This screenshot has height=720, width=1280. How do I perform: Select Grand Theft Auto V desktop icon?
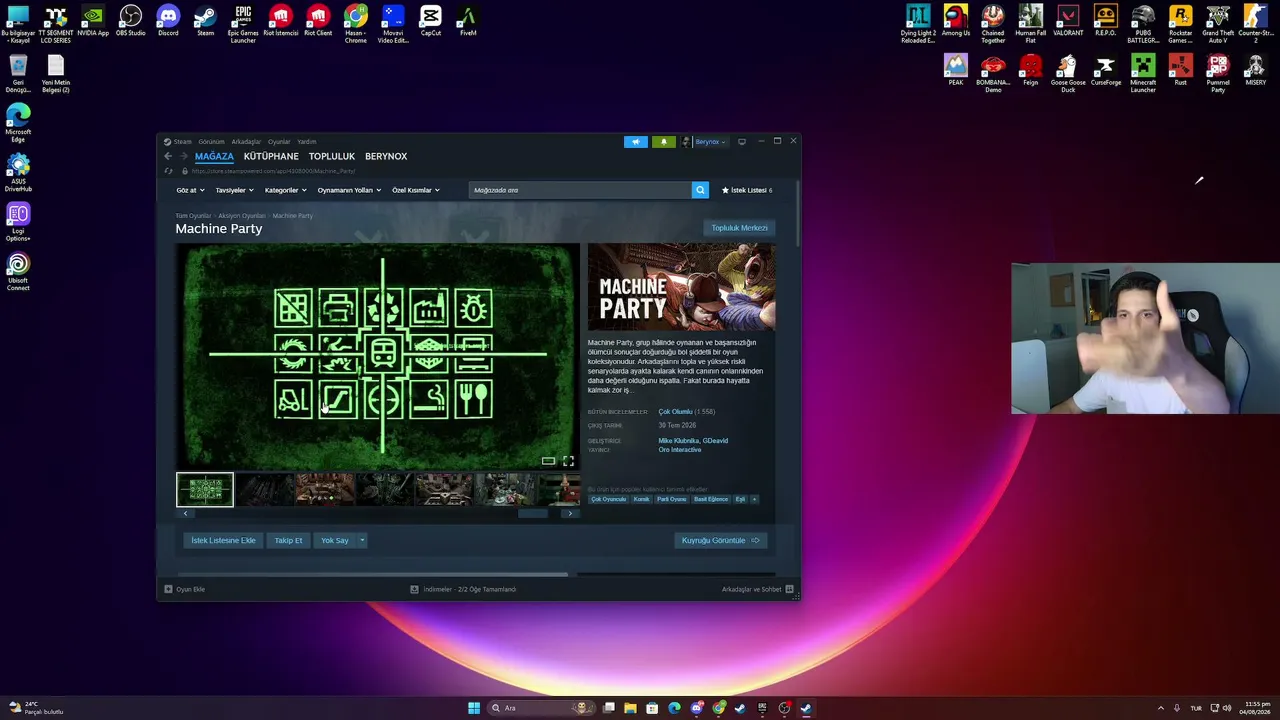click(1218, 24)
